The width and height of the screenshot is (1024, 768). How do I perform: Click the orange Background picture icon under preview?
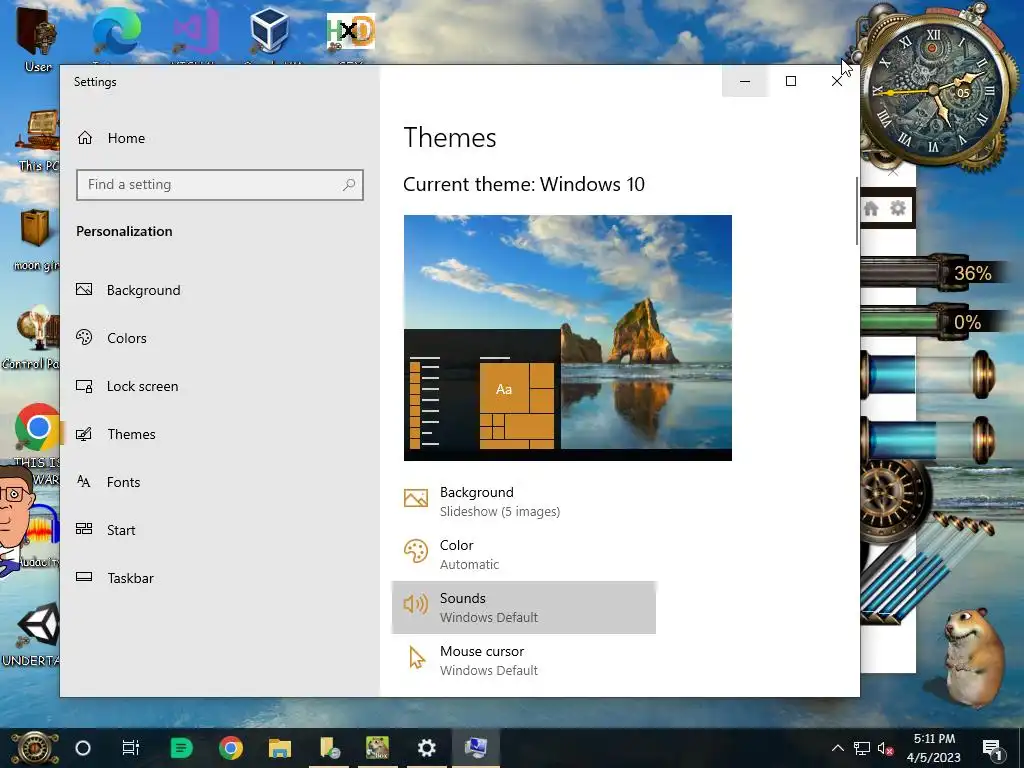pyautogui.click(x=416, y=498)
